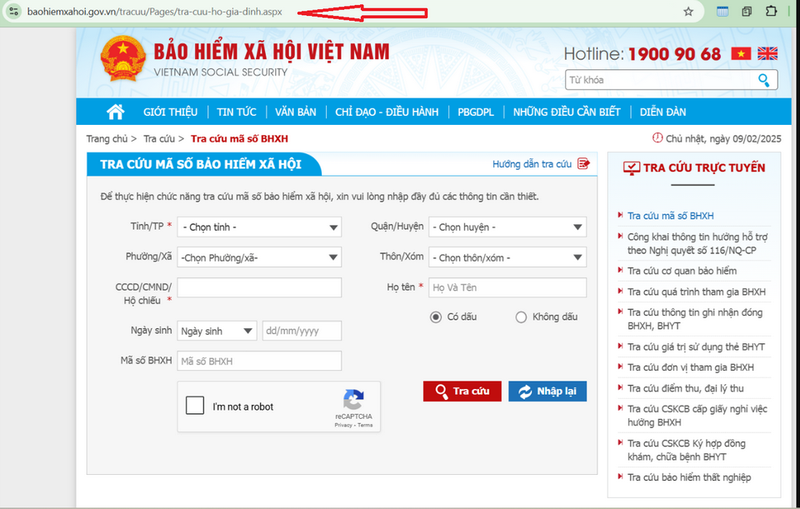
Task: Open CHỈ ĐẠO - ĐIỀU HÀNH menu
Action: coord(387,112)
